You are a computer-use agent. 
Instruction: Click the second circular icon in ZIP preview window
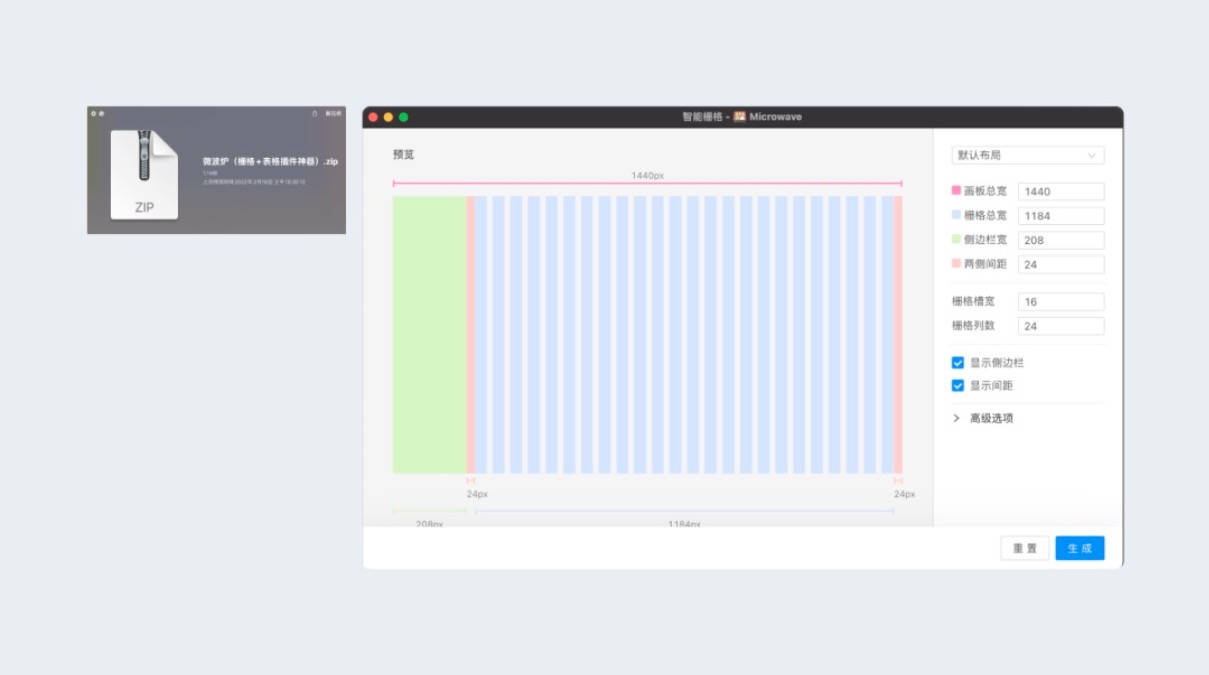click(x=102, y=113)
